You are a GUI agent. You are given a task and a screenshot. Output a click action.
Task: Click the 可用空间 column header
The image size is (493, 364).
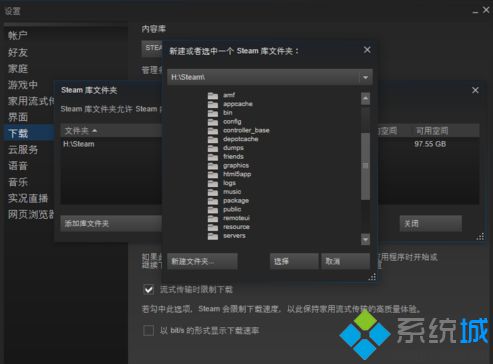pyautogui.click(x=432, y=131)
